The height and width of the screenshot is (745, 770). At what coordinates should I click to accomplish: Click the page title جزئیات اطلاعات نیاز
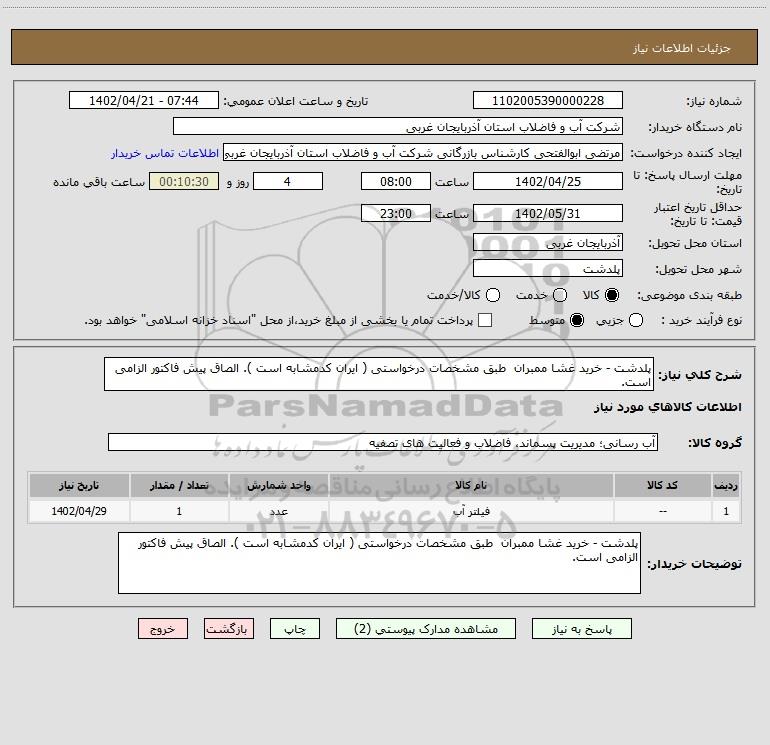(681, 48)
